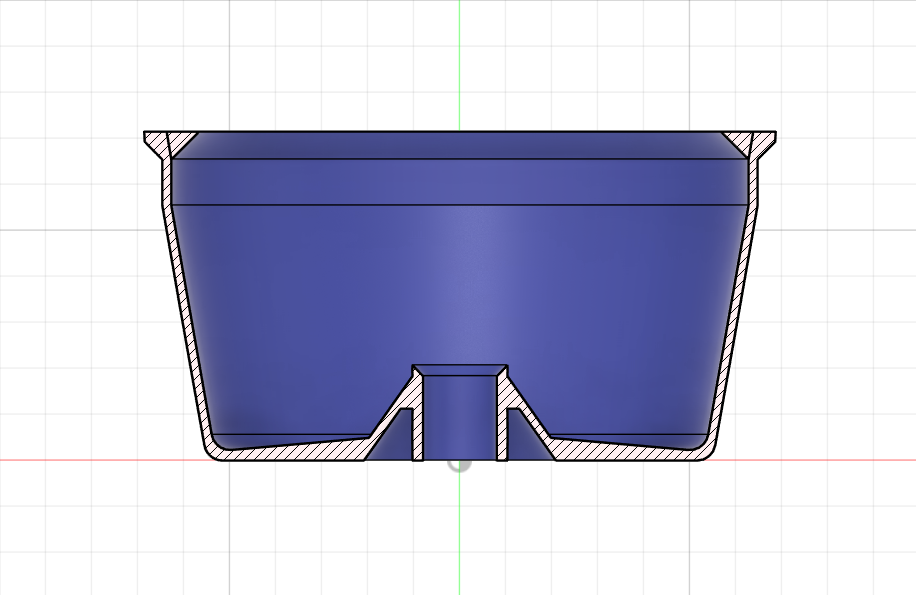Pick the left hatched bottom floor section
This screenshot has width=916, height=595.
pyautogui.click(x=290, y=450)
